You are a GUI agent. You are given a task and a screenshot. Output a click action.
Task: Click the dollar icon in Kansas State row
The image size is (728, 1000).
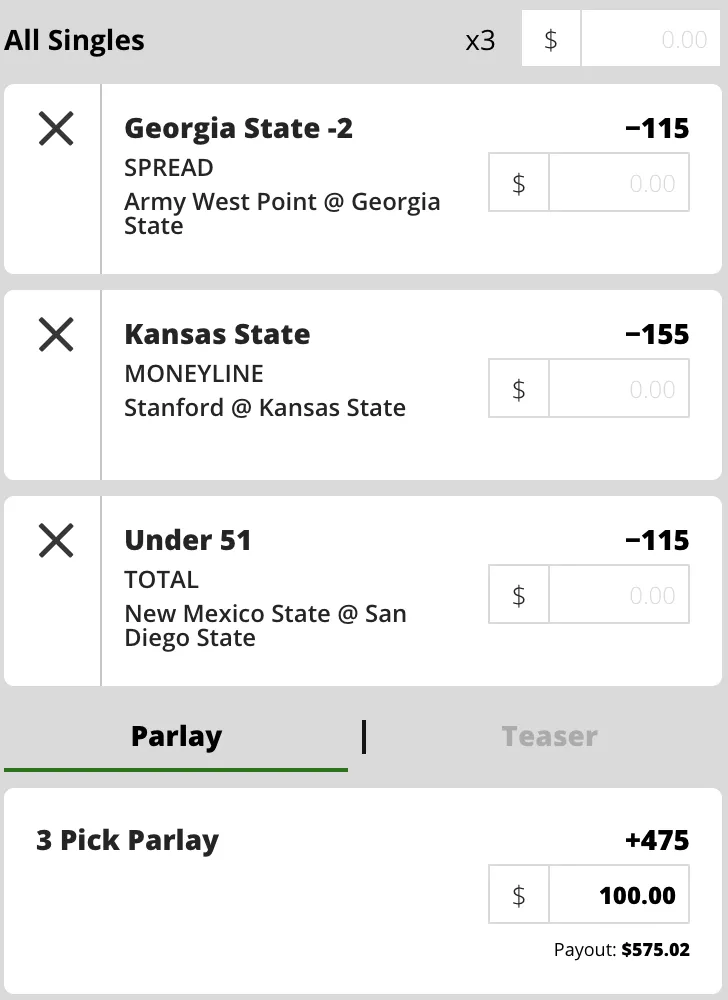(x=519, y=389)
